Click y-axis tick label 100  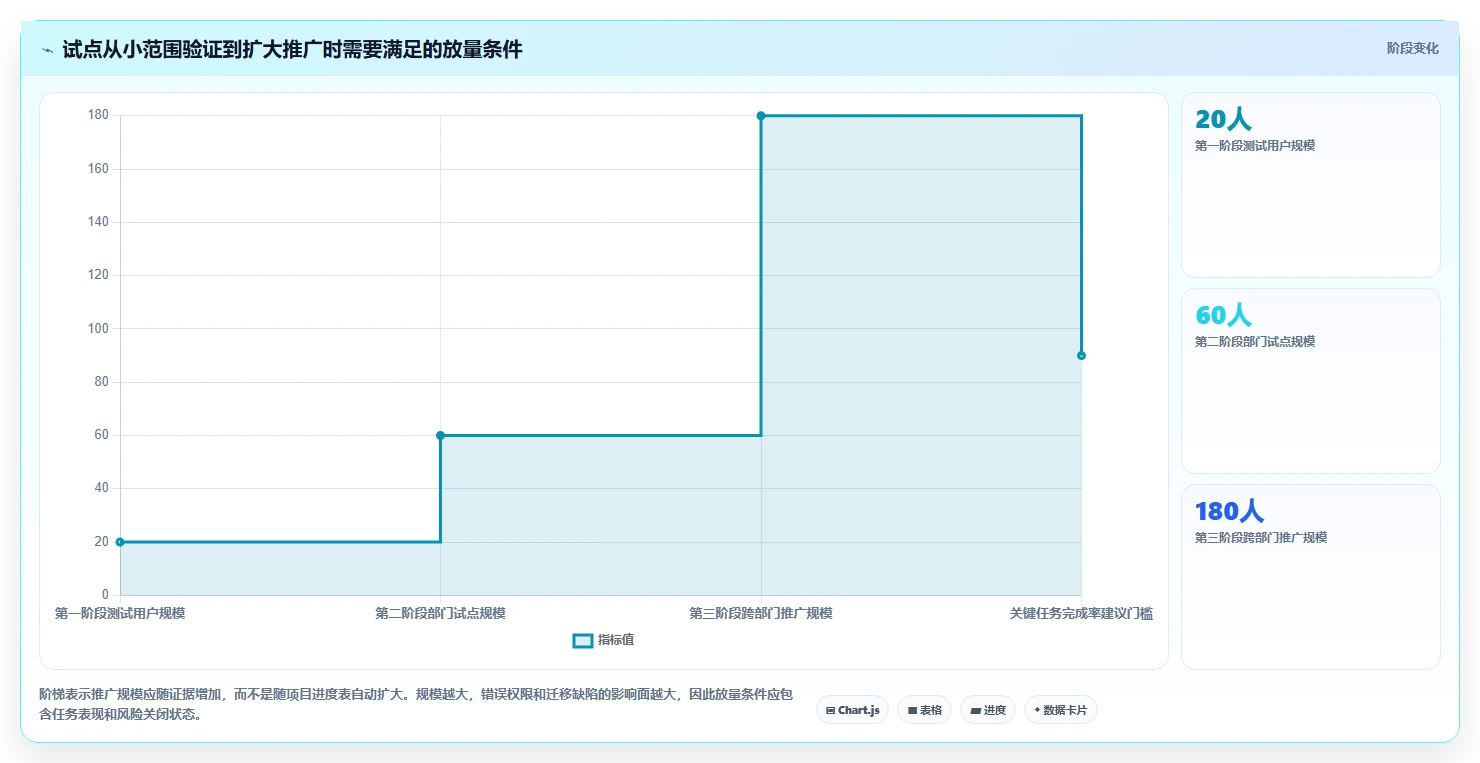pyautogui.click(x=98, y=328)
